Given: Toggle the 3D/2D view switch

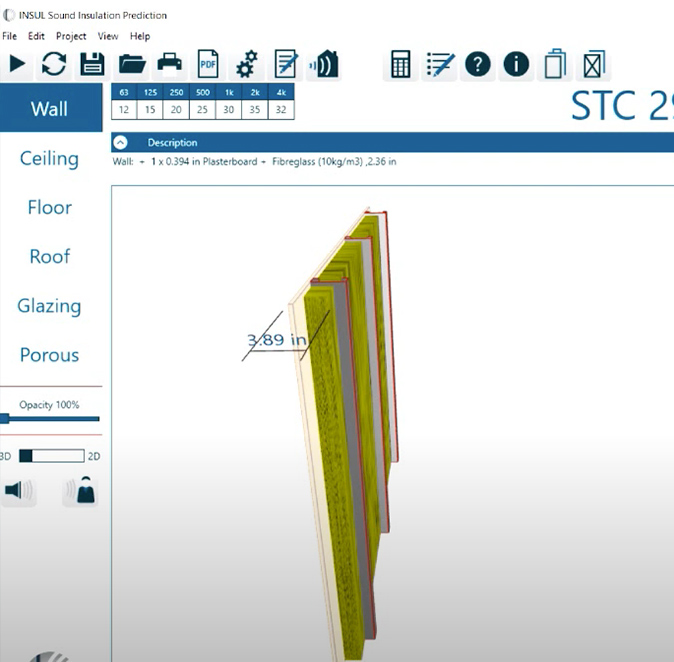Looking at the screenshot, I should (x=50, y=456).
